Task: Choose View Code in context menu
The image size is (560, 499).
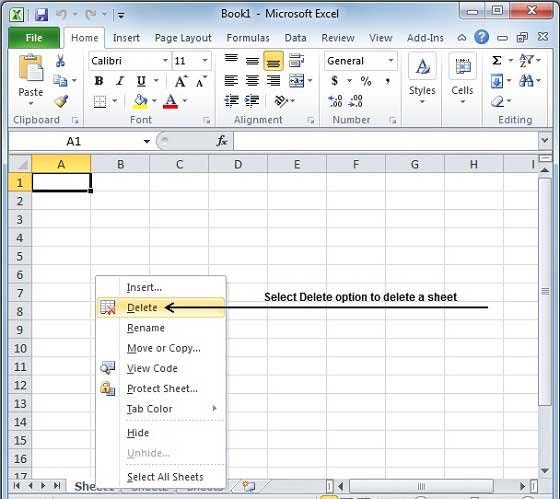Action: [161, 368]
